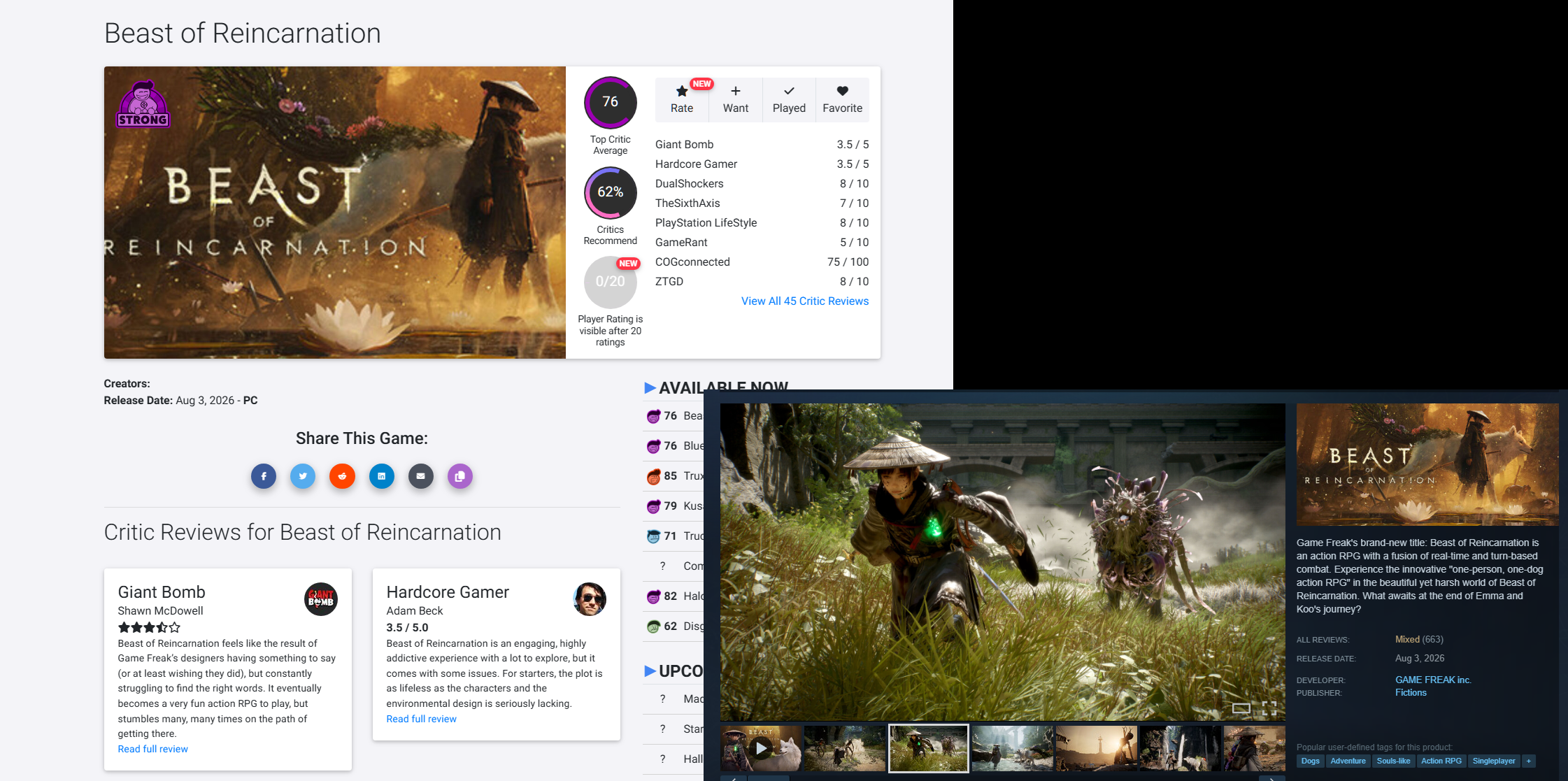Image resolution: width=1568 pixels, height=781 pixels.
Task: Click the theater mode icon in Steam viewer
Action: [x=1241, y=708]
